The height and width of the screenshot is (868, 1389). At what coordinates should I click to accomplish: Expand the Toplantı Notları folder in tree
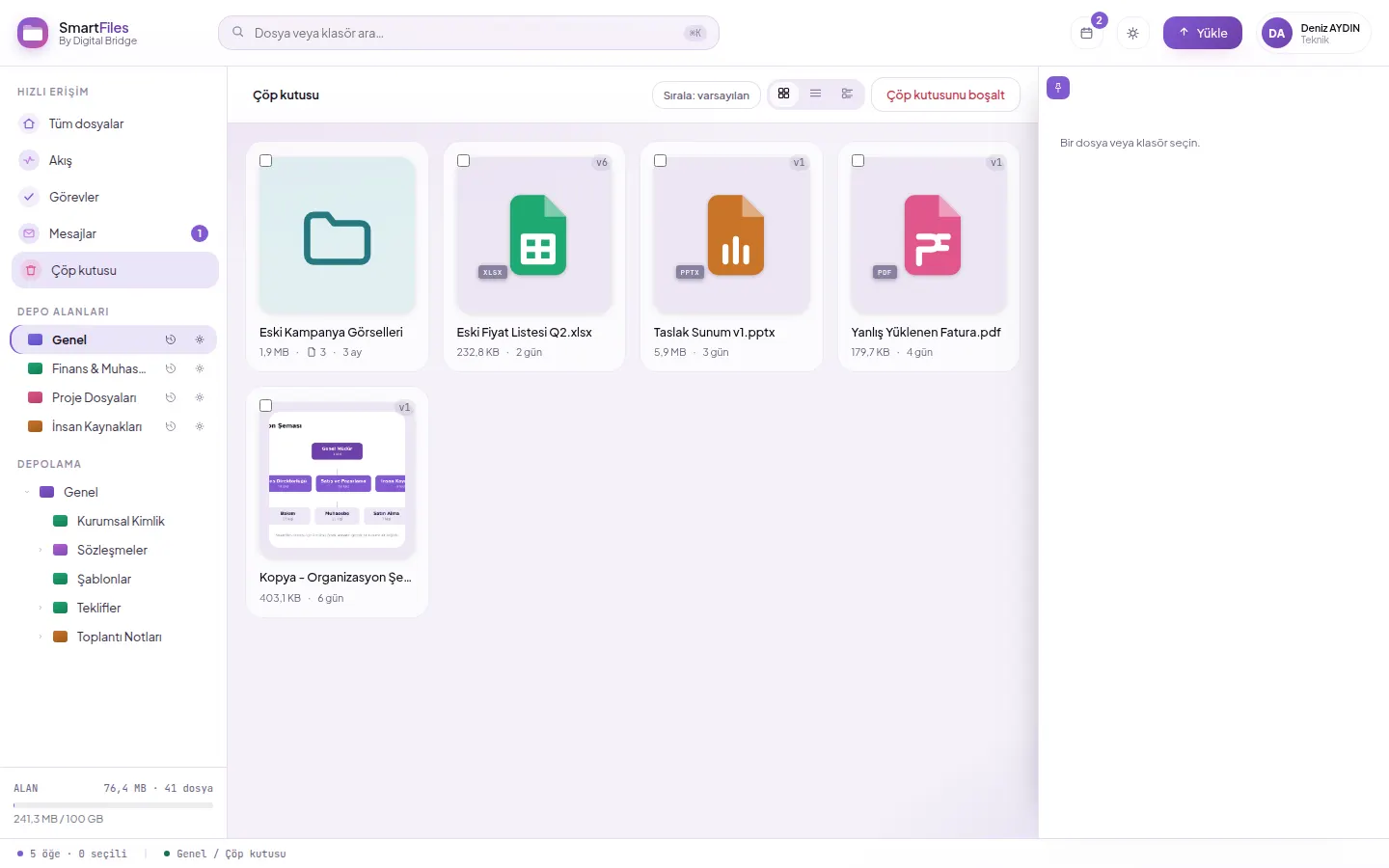(41, 637)
